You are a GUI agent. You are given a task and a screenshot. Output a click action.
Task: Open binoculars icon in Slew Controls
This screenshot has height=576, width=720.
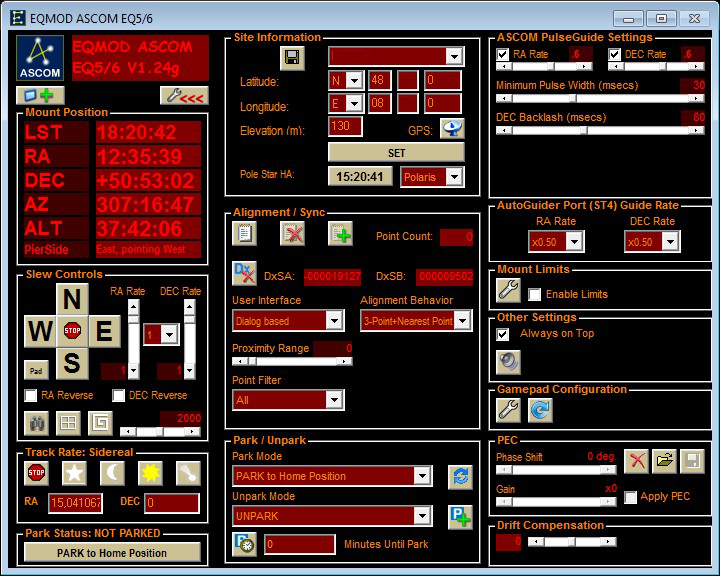(x=36, y=423)
